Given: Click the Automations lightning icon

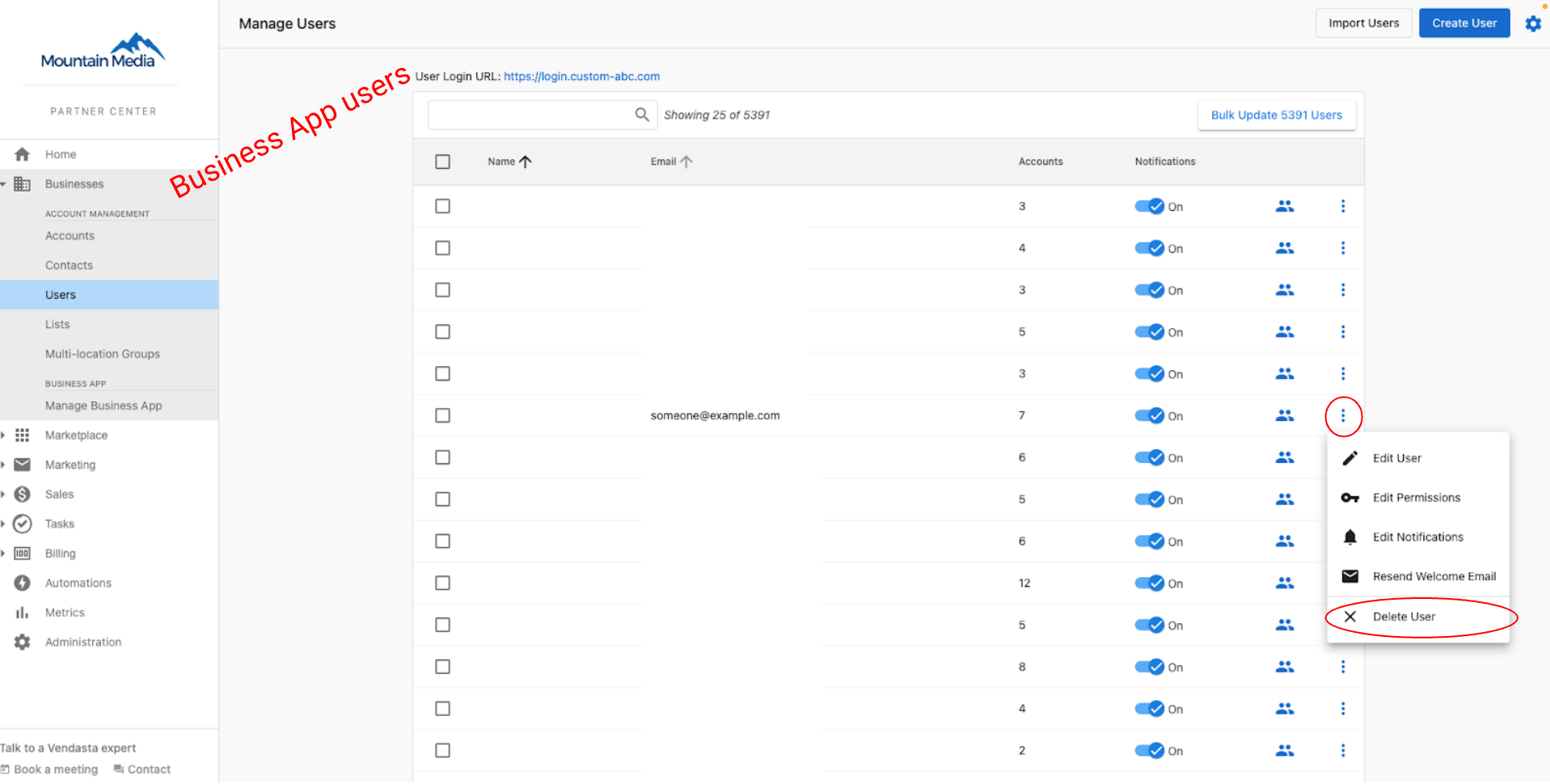Looking at the screenshot, I should 23,583.
